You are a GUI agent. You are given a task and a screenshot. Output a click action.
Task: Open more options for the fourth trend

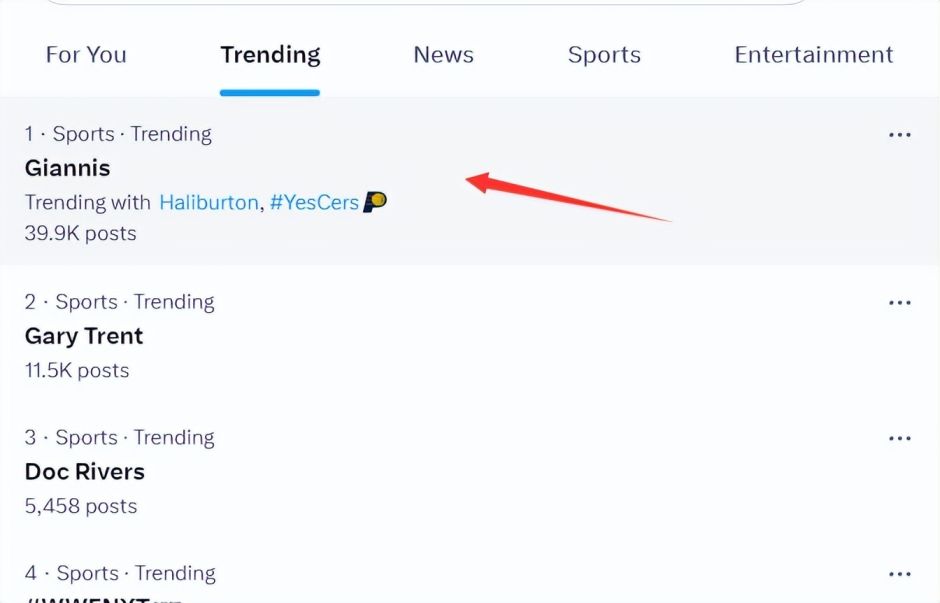point(899,575)
